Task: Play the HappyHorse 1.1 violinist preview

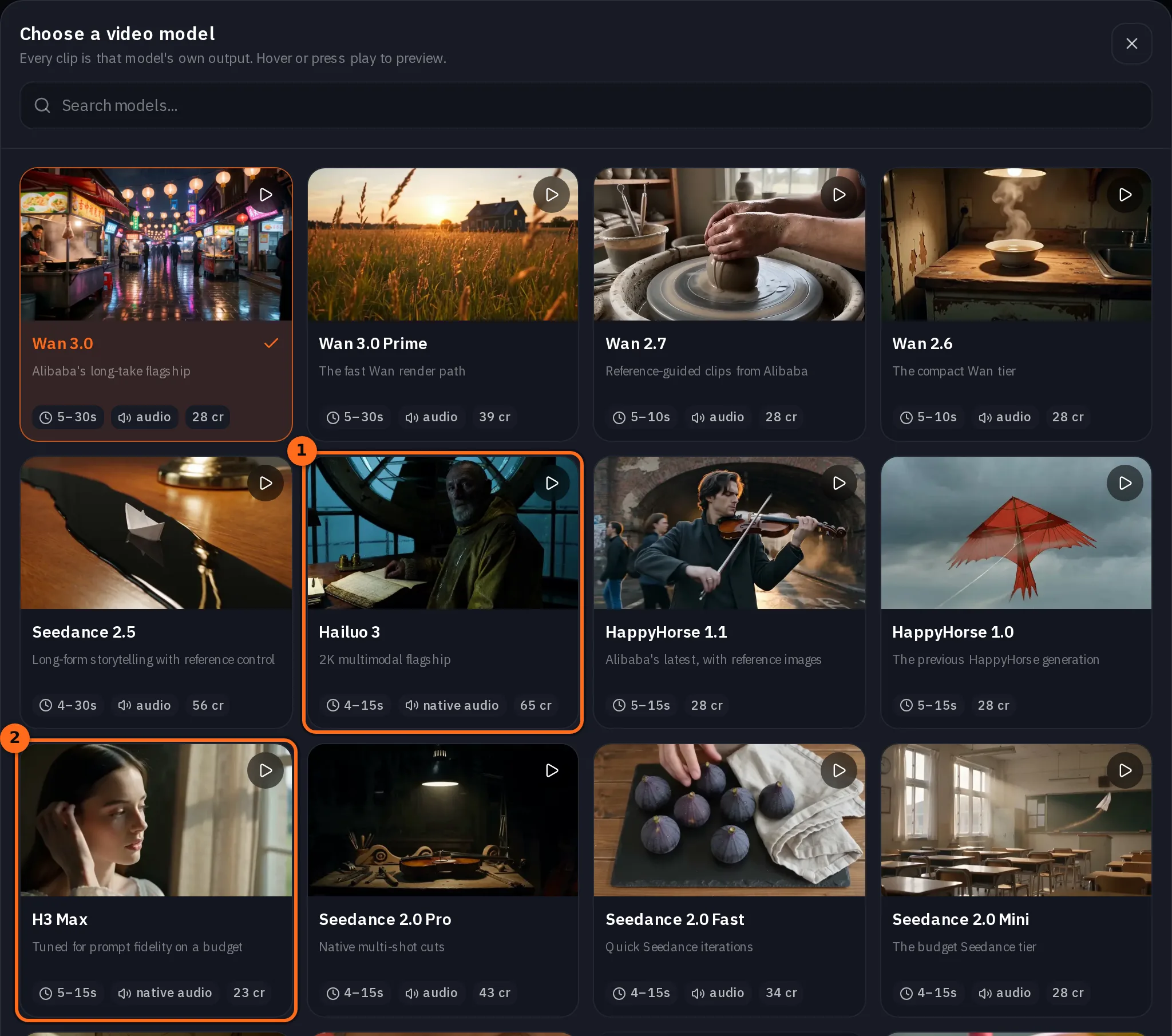Action: pos(839,483)
